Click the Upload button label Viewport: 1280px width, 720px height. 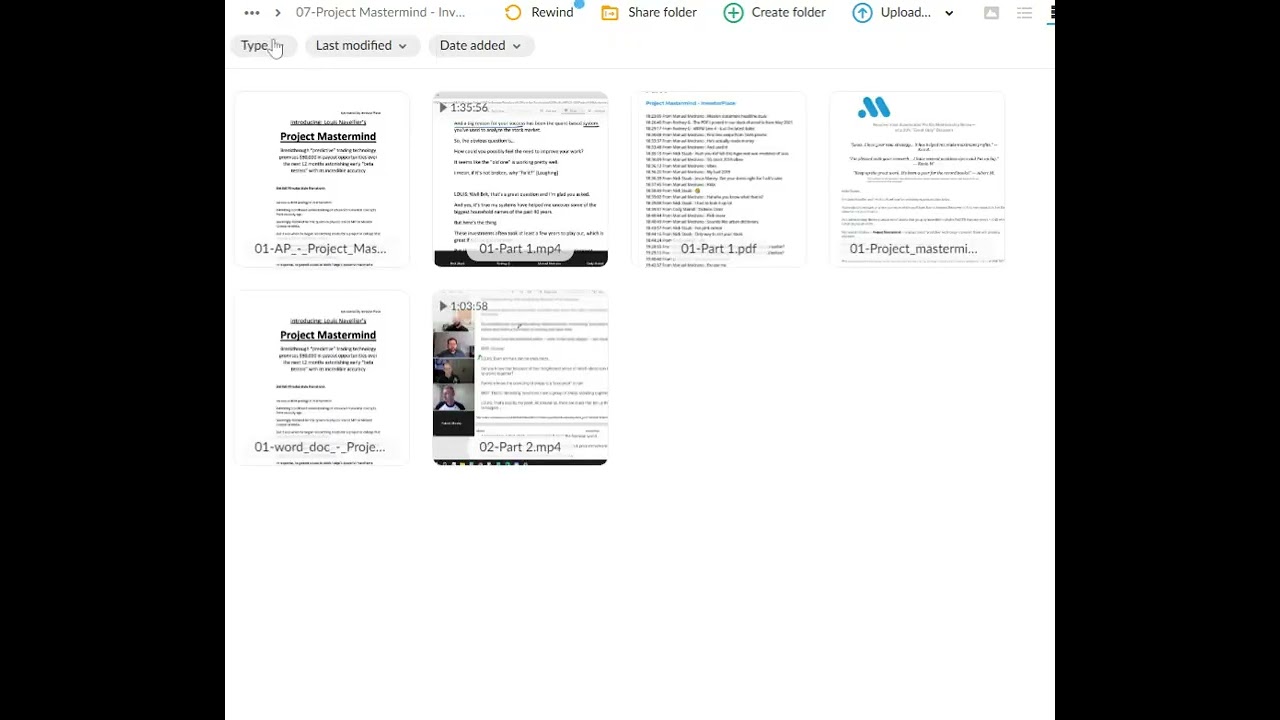tap(906, 13)
